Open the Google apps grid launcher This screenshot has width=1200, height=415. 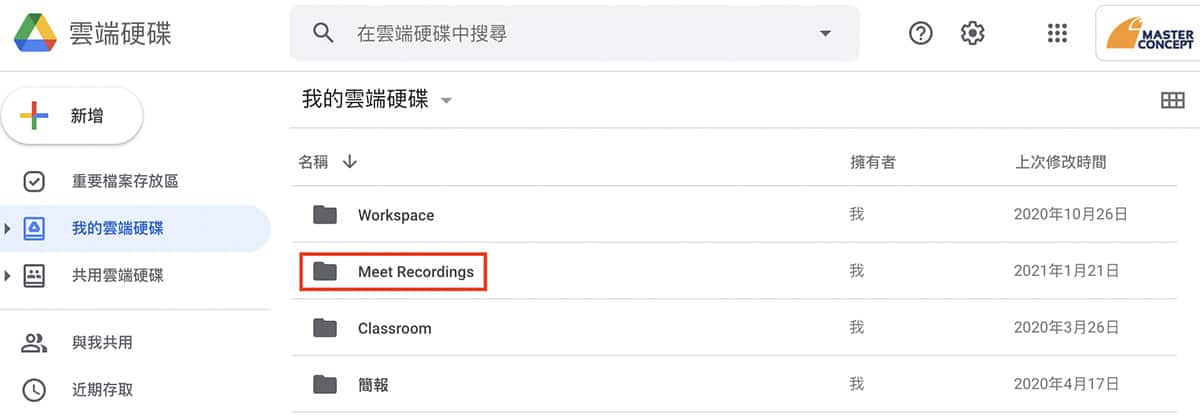(1057, 33)
